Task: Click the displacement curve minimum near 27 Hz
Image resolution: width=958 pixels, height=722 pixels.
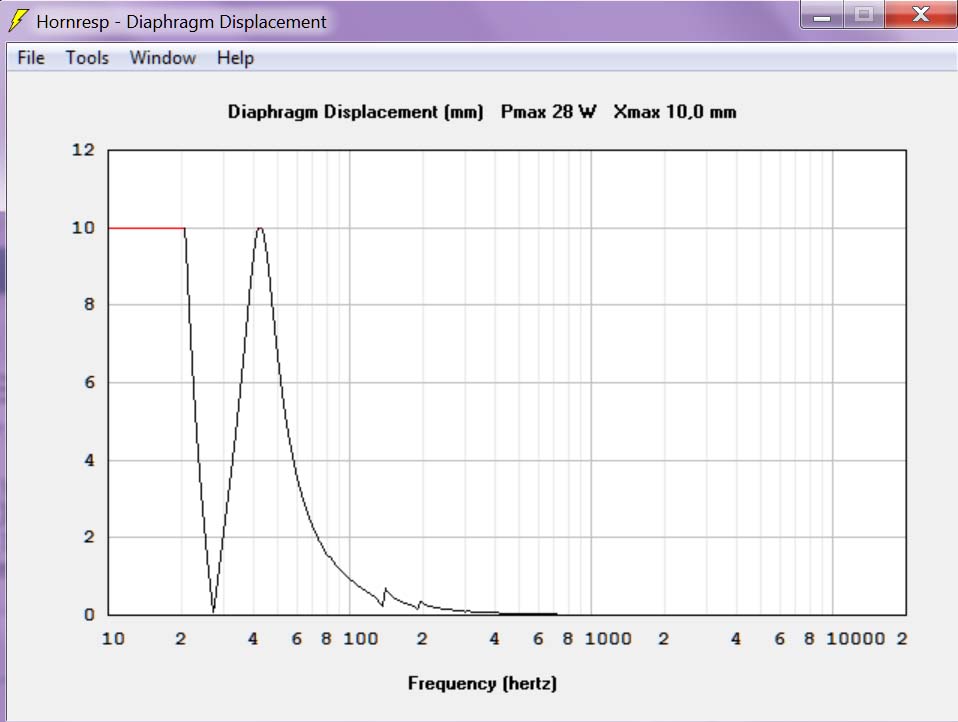Action: point(213,609)
